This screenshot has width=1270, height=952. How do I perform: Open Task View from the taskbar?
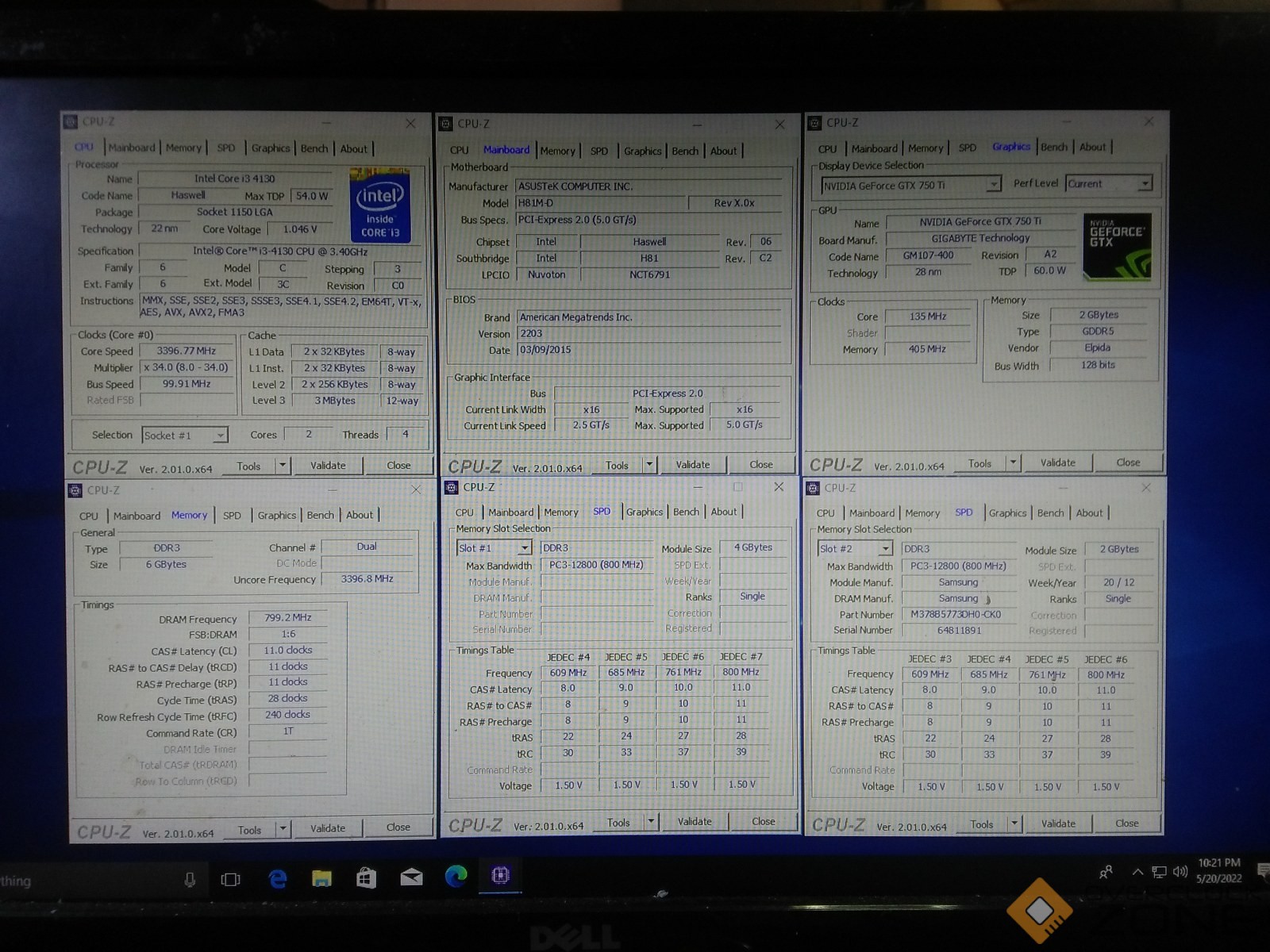click(x=231, y=879)
